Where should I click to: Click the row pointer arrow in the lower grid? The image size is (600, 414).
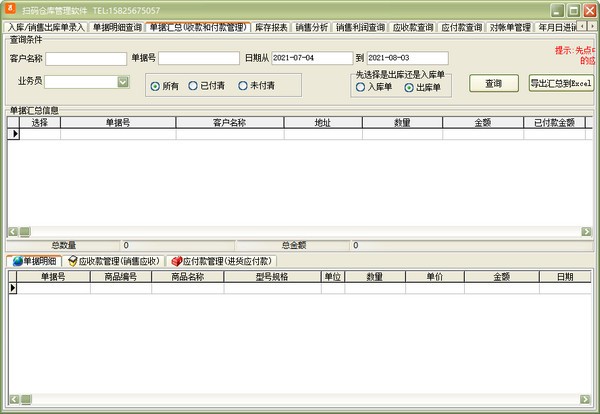(13, 288)
